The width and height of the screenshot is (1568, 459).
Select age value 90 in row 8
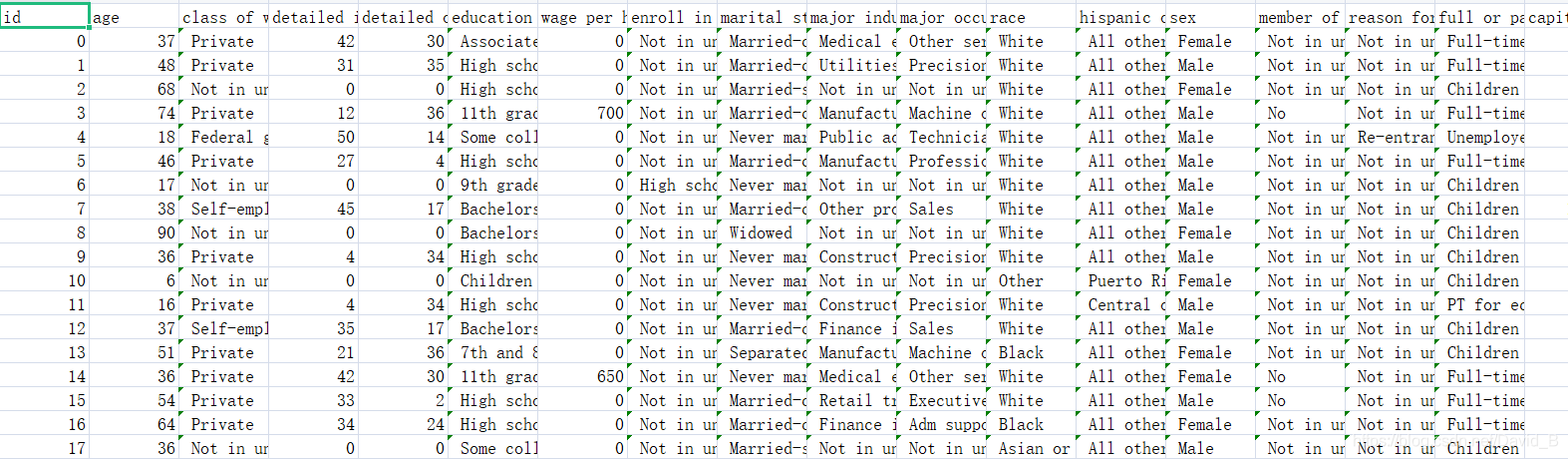point(135,232)
